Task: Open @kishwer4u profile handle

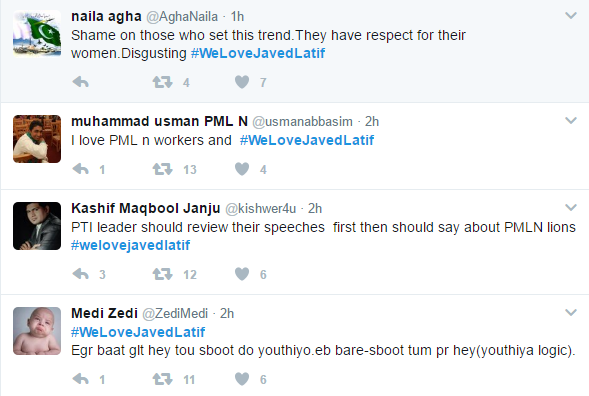Action: pos(260,208)
